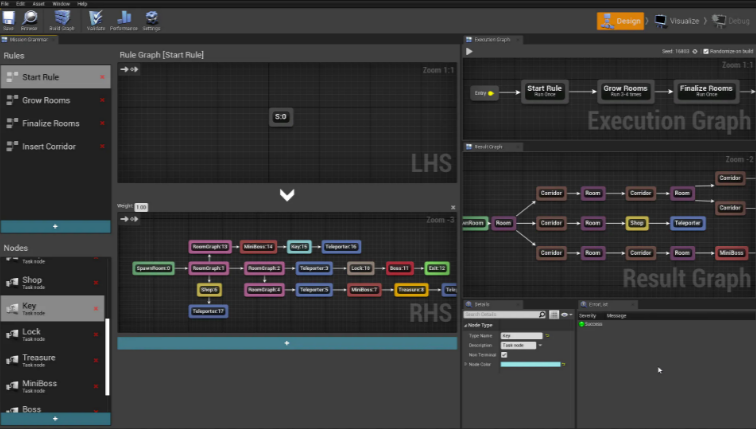Open the Performance tool
This screenshot has width=756, height=429.
124,18
